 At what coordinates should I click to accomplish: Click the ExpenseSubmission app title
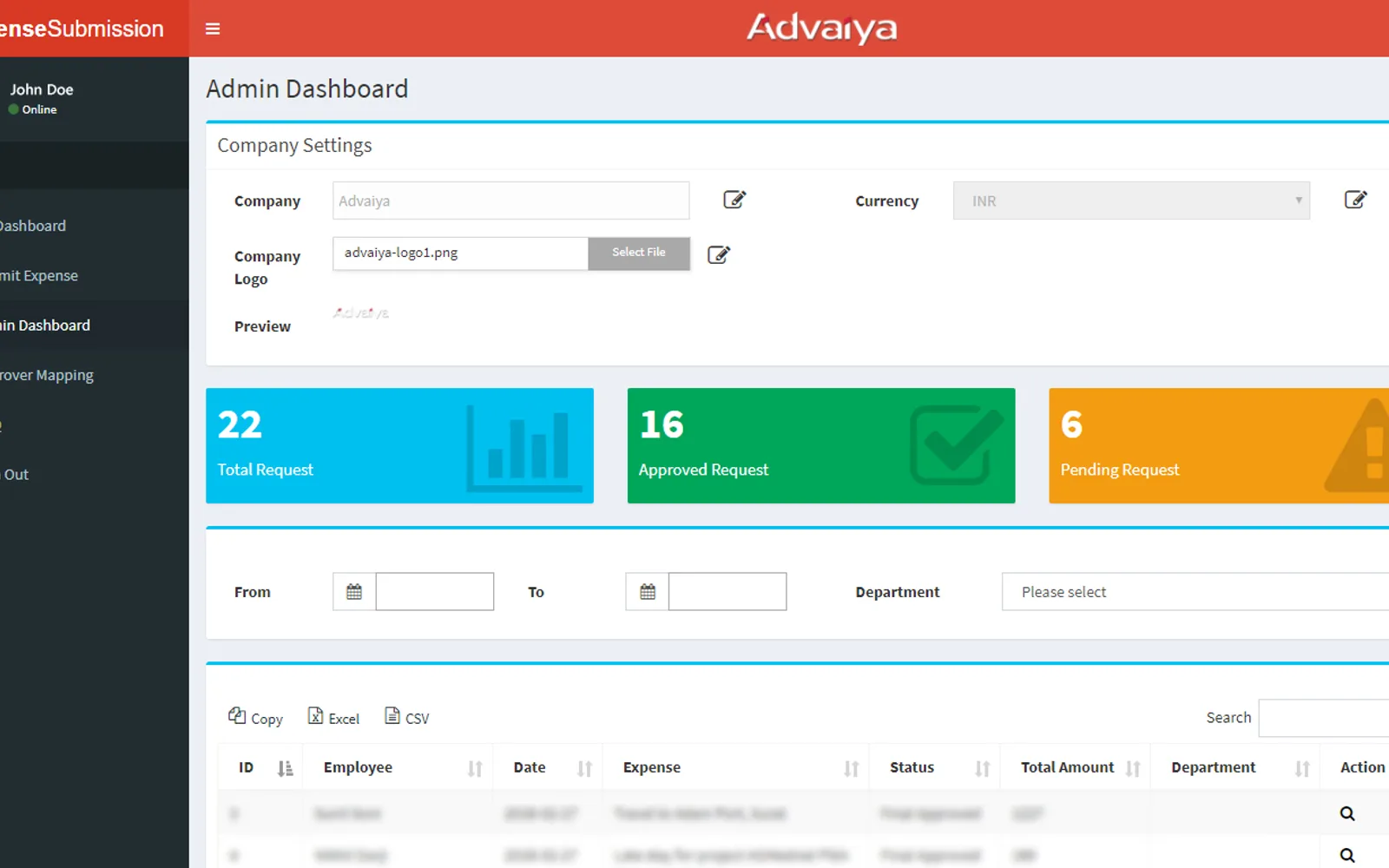coord(82,29)
